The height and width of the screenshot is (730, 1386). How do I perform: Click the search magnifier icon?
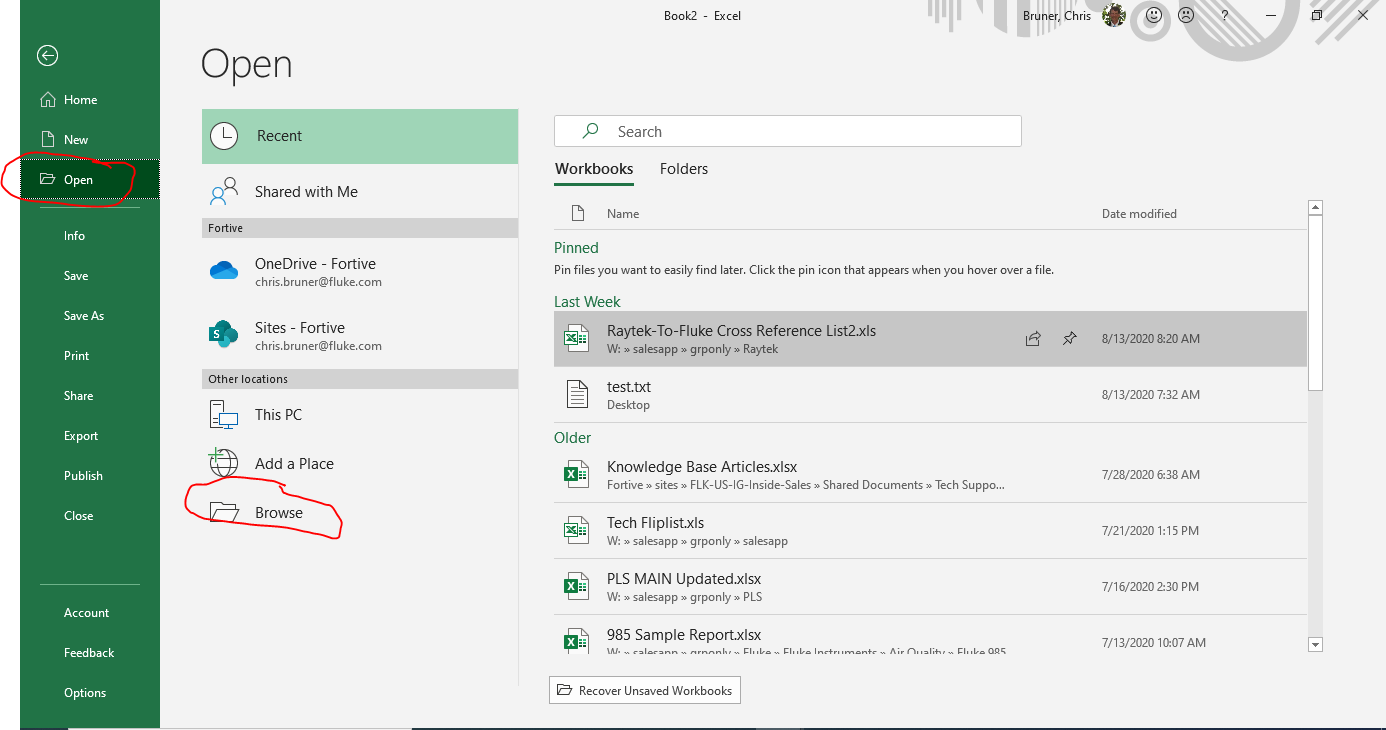click(591, 131)
